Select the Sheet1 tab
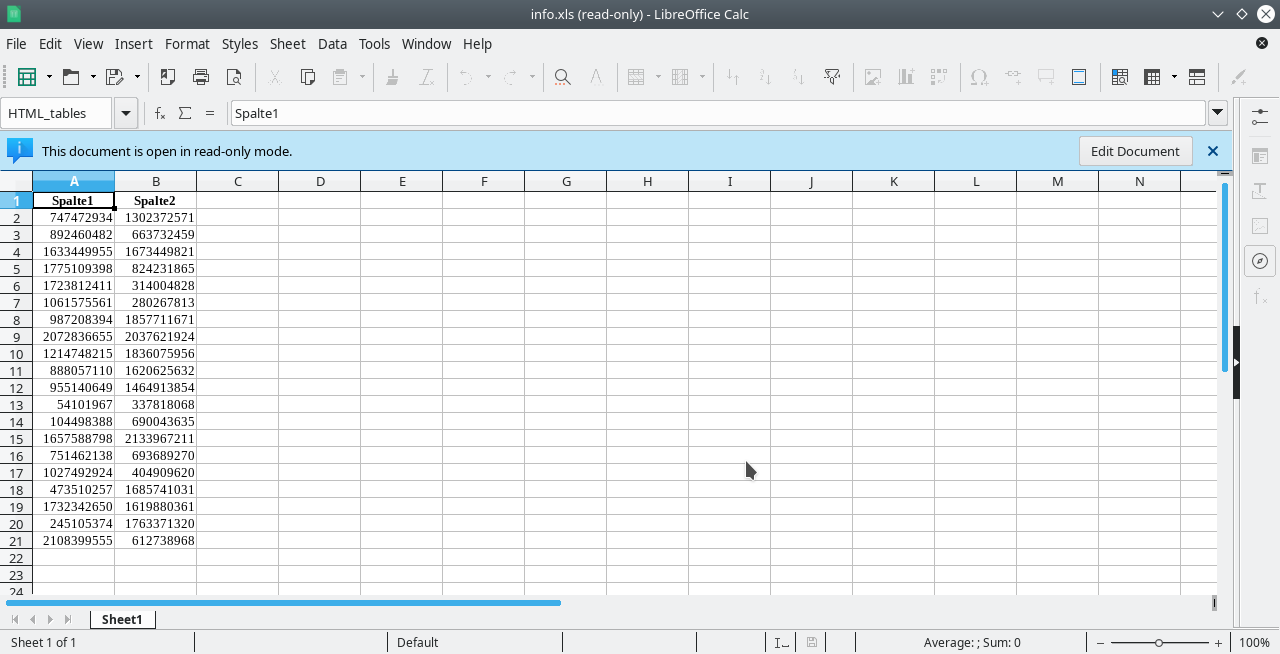This screenshot has height=654, width=1280. tap(122, 619)
